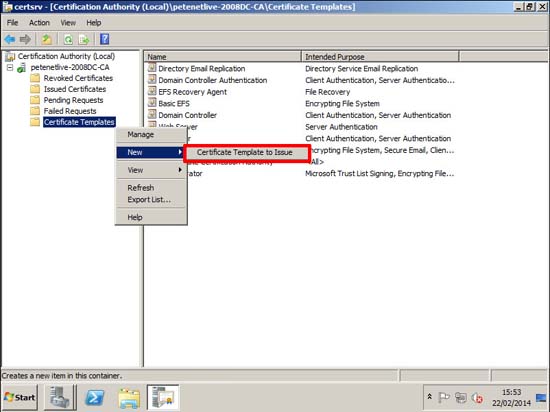
Task: Click the Revoked Certificates folder icon
Action: coord(35,78)
